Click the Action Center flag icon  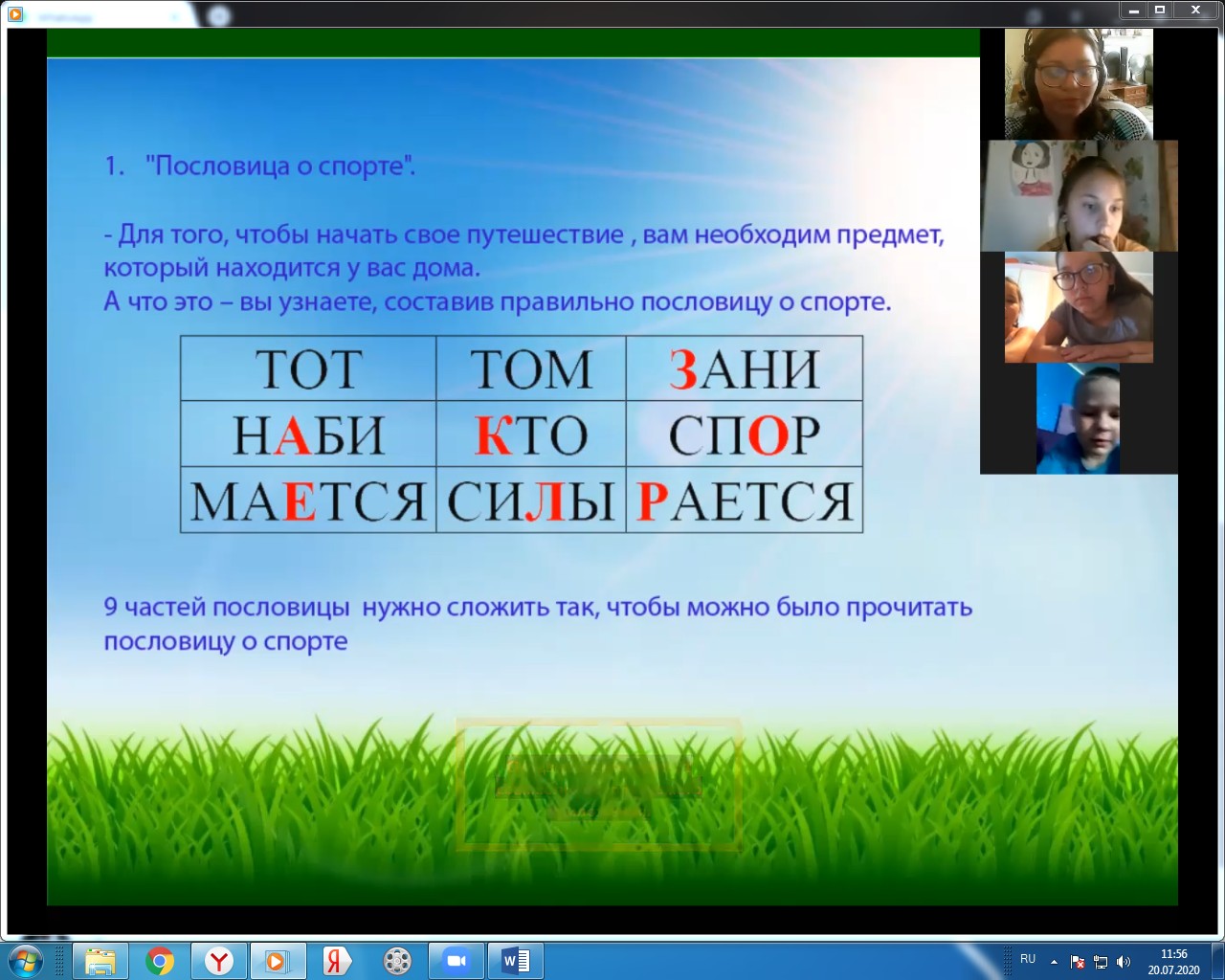pos(1078,962)
